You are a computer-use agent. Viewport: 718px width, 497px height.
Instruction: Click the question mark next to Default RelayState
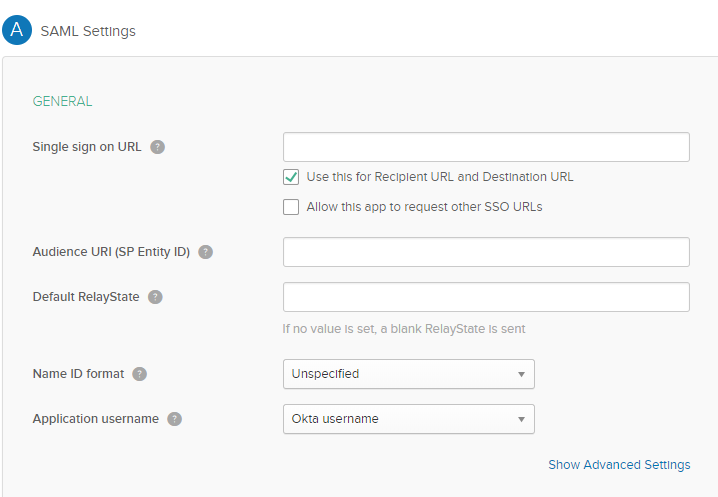pos(155,297)
